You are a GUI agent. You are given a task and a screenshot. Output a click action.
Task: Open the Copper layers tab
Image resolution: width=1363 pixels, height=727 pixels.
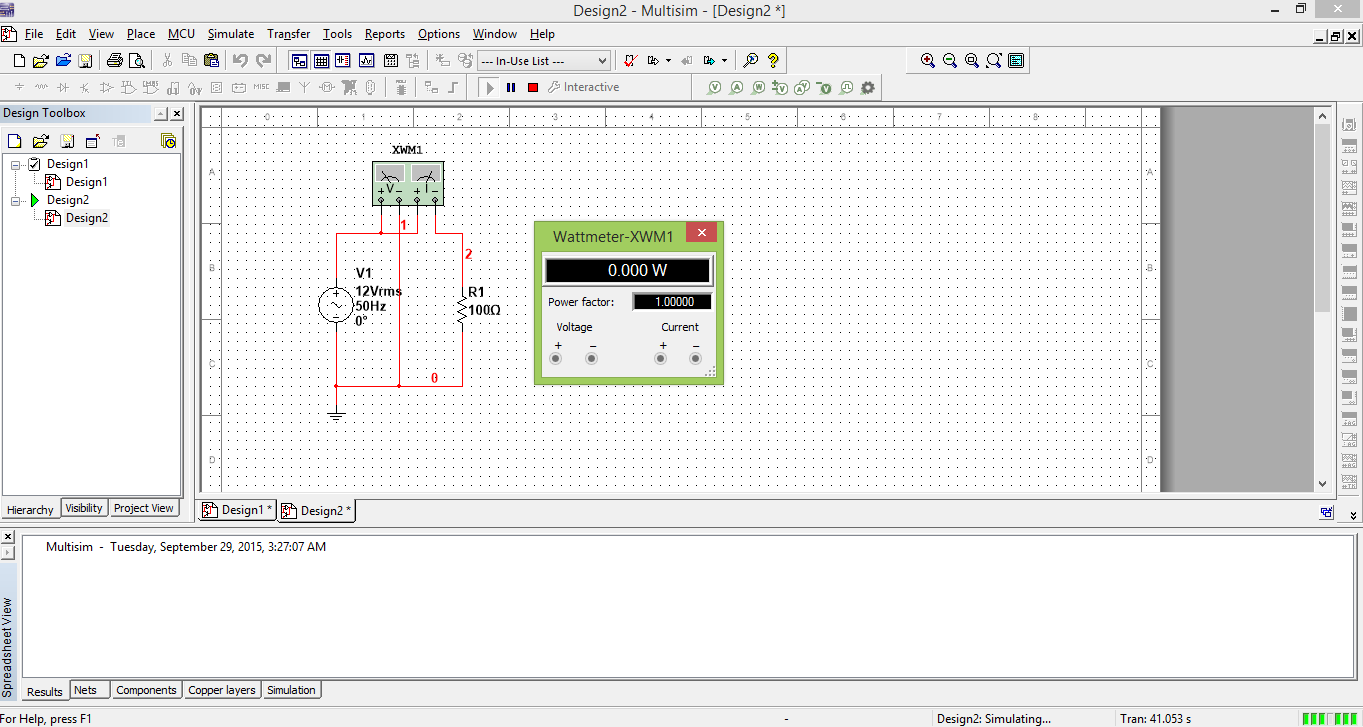tap(222, 690)
